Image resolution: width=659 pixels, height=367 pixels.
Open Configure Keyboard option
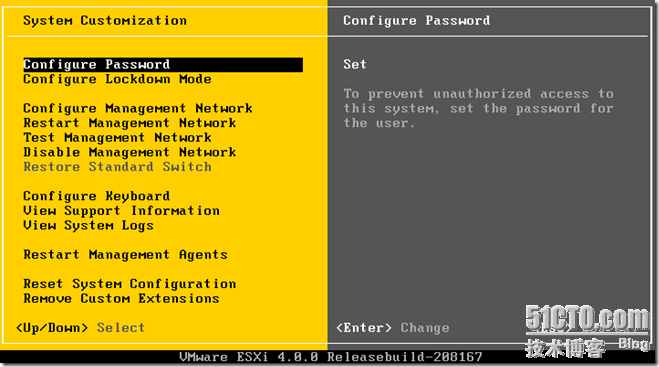tap(97, 197)
